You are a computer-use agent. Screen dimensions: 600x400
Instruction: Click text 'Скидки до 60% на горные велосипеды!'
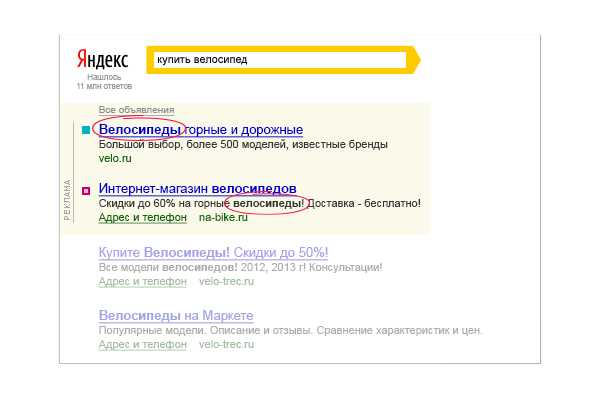(x=201, y=203)
